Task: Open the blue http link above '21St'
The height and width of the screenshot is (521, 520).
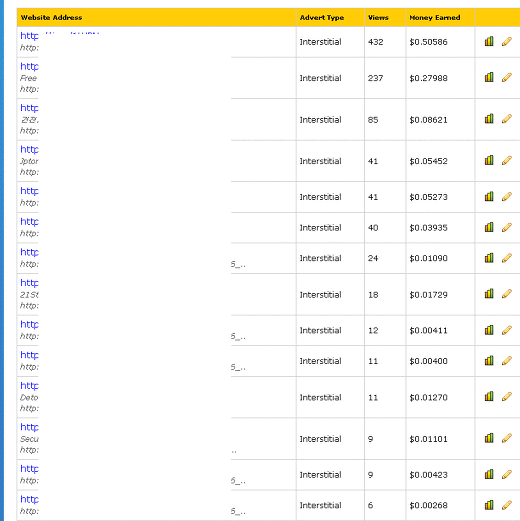Action: coord(29,283)
